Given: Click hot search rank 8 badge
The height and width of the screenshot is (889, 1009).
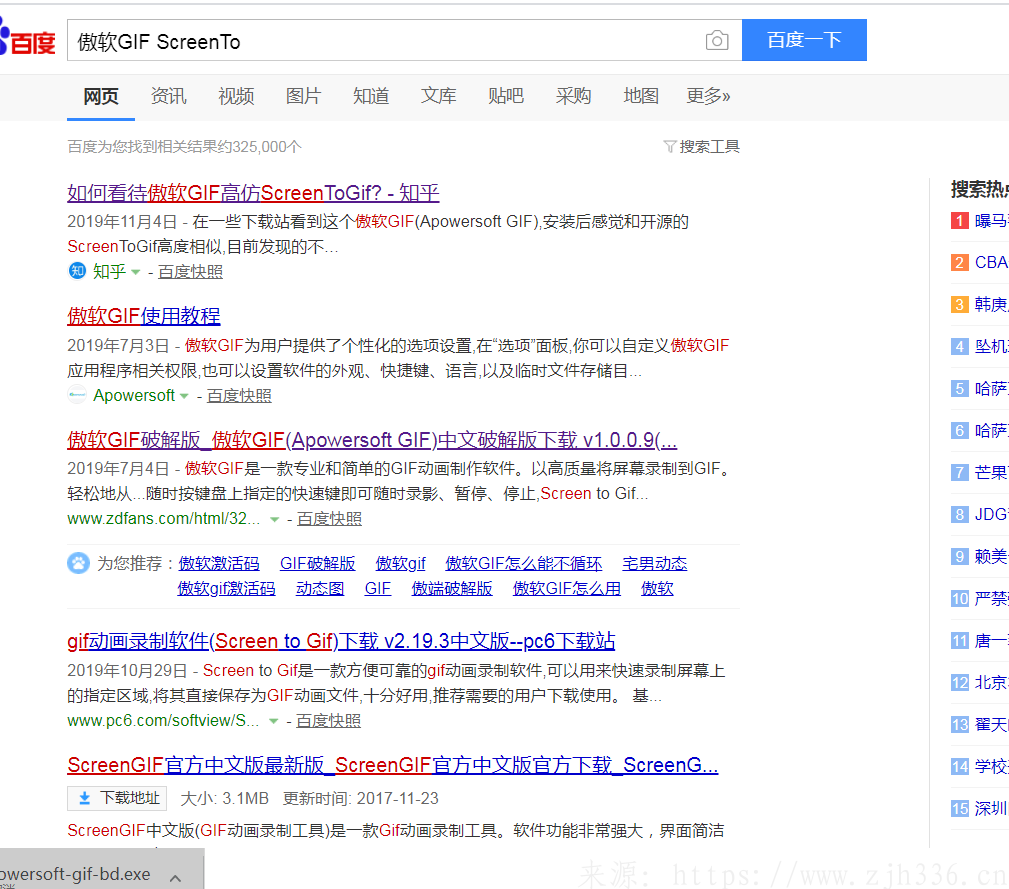Looking at the screenshot, I should point(959,515).
